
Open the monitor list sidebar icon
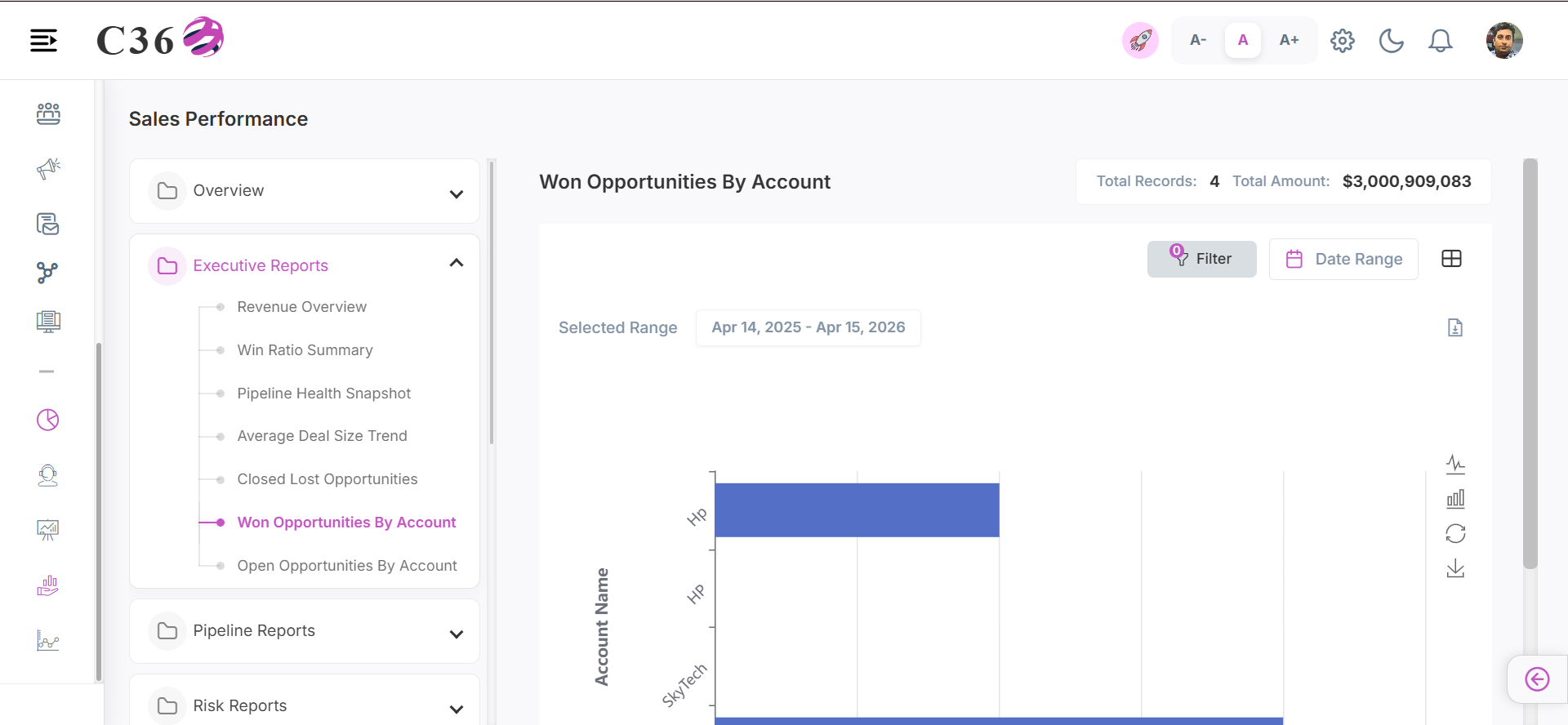pos(48,322)
